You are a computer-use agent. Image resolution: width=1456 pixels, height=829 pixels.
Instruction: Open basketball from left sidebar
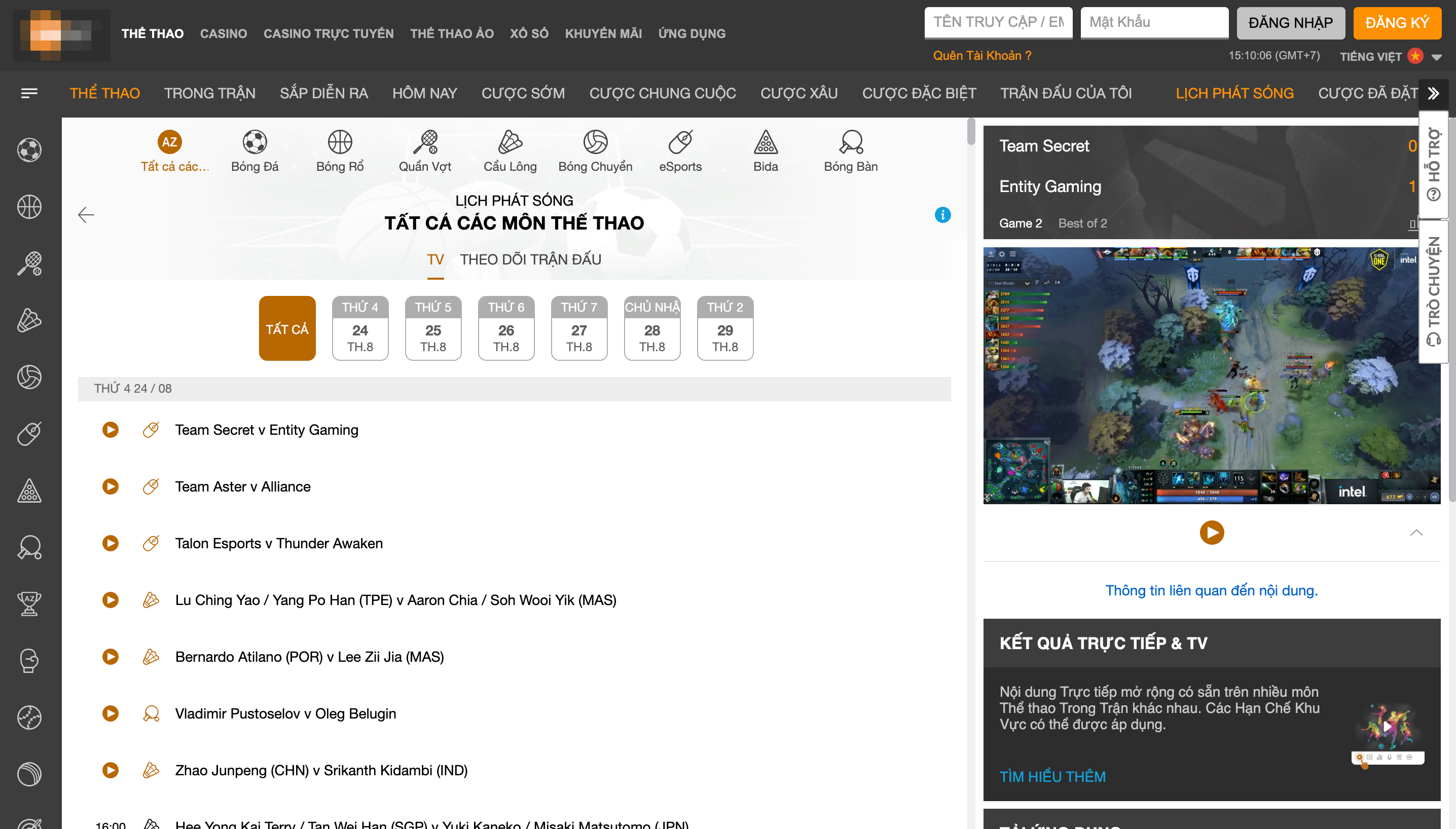point(29,207)
